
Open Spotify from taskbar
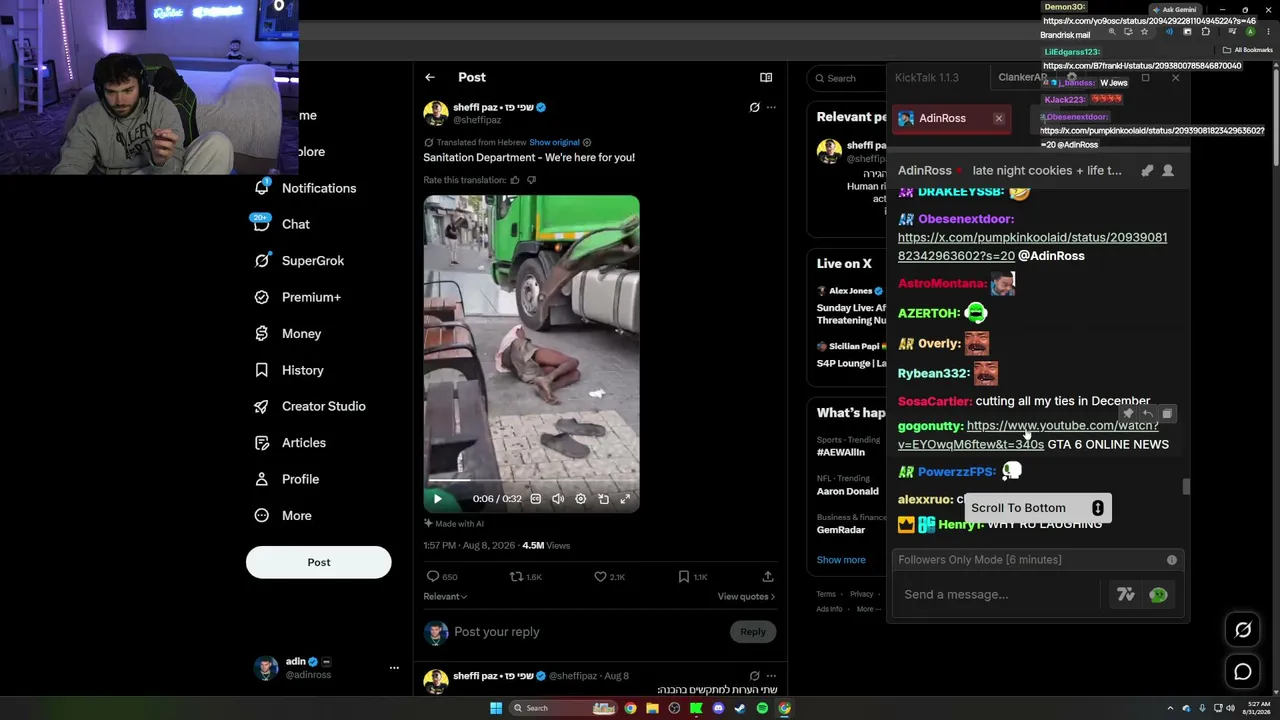(x=762, y=709)
